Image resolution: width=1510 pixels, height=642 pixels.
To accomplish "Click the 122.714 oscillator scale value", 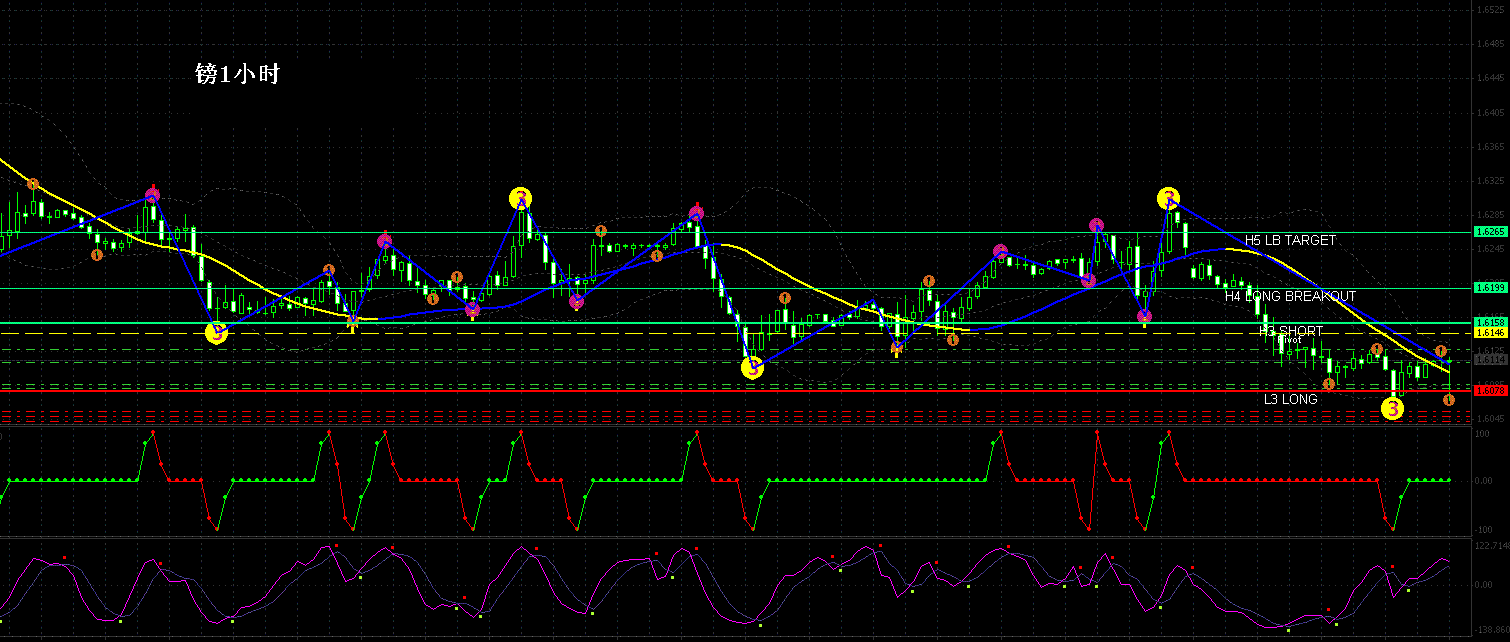I will (1491, 545).
